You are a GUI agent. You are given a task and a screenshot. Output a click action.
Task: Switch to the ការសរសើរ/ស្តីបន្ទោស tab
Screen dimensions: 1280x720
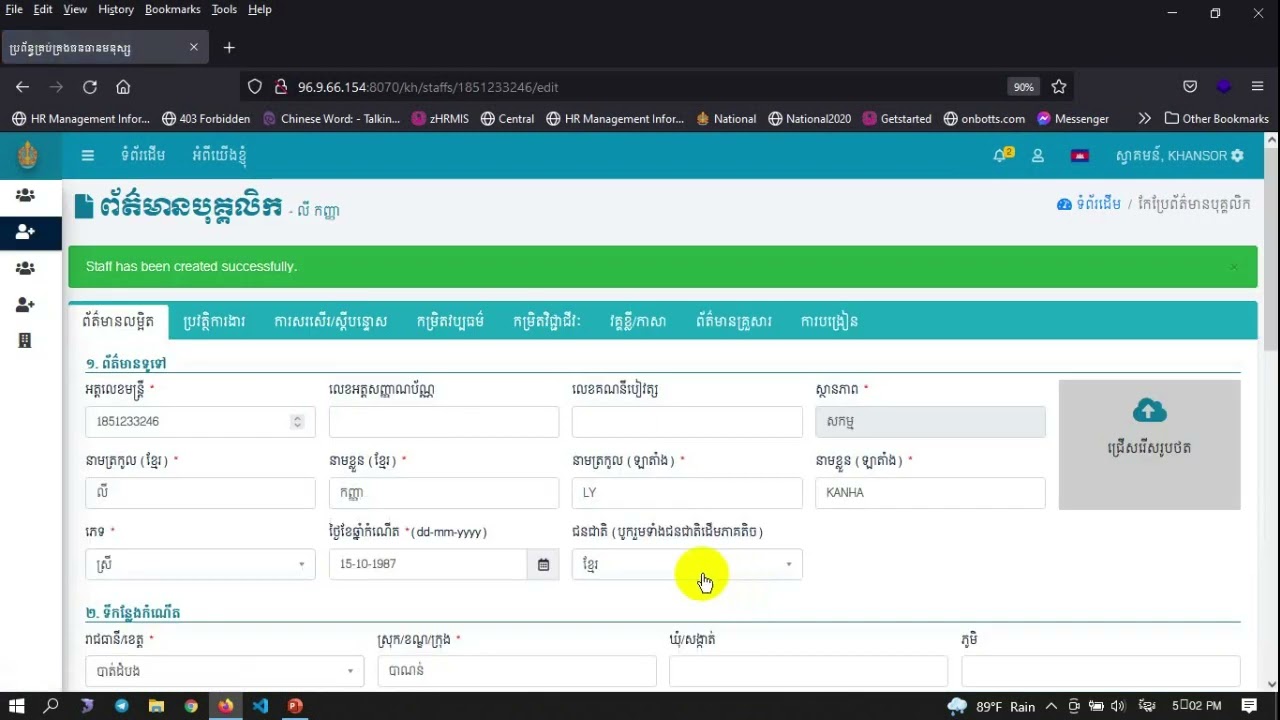click(330, 321)
